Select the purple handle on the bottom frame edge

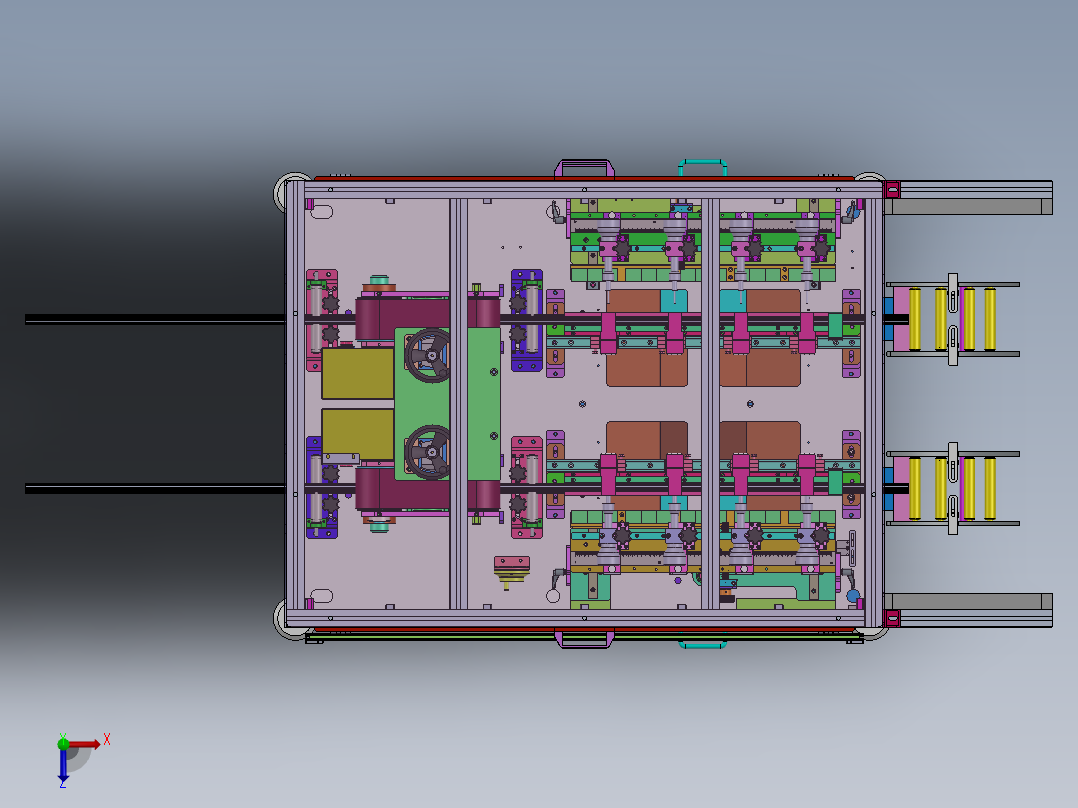[584, 640]
